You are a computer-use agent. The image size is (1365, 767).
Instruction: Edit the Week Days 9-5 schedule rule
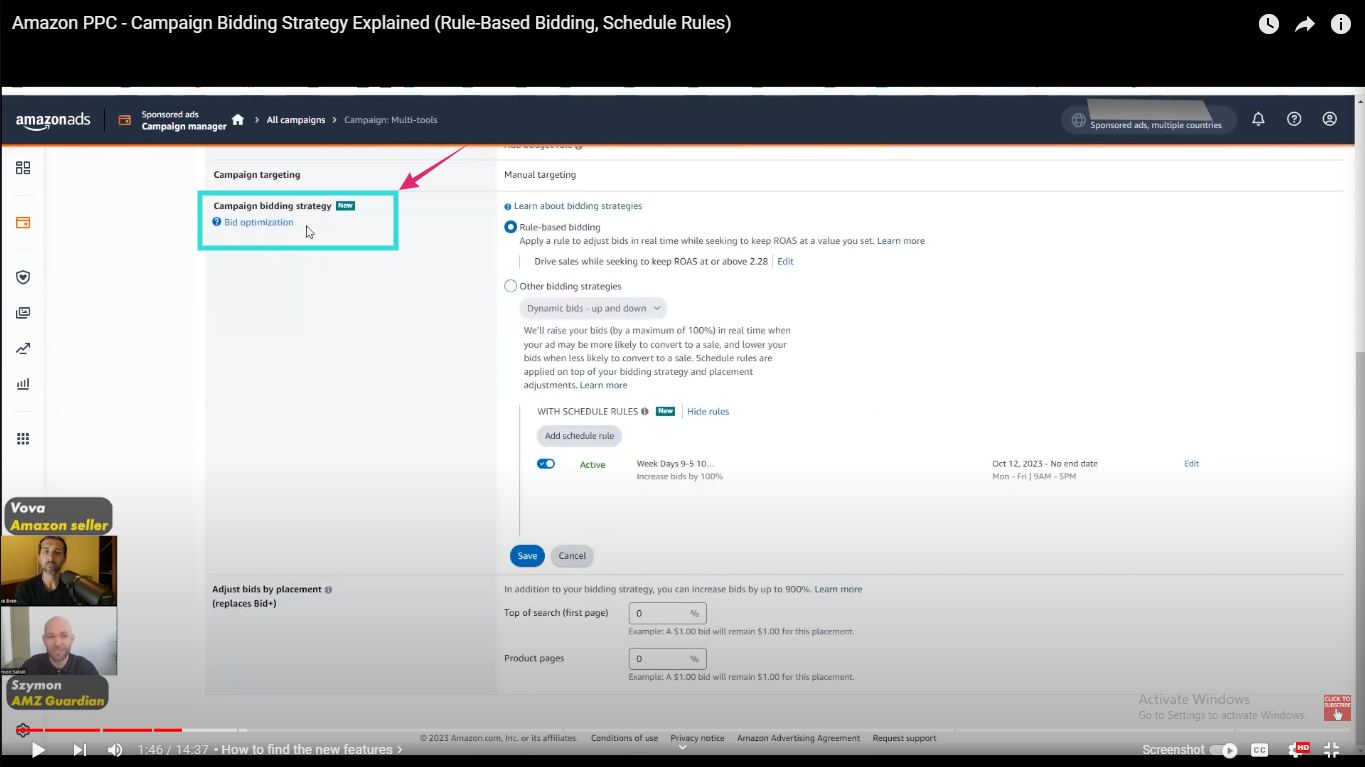coord(1191,464)
